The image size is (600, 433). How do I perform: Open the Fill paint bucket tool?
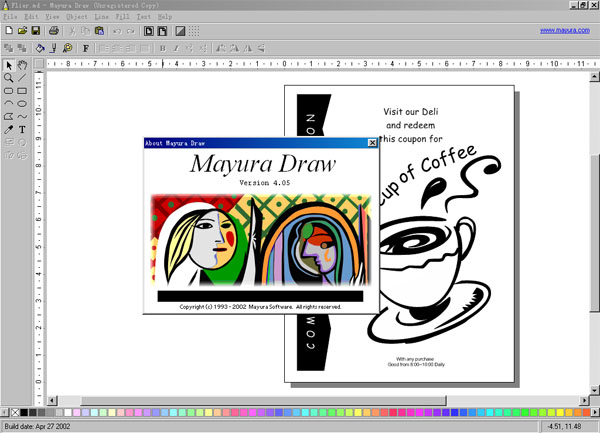pos(40,48)
